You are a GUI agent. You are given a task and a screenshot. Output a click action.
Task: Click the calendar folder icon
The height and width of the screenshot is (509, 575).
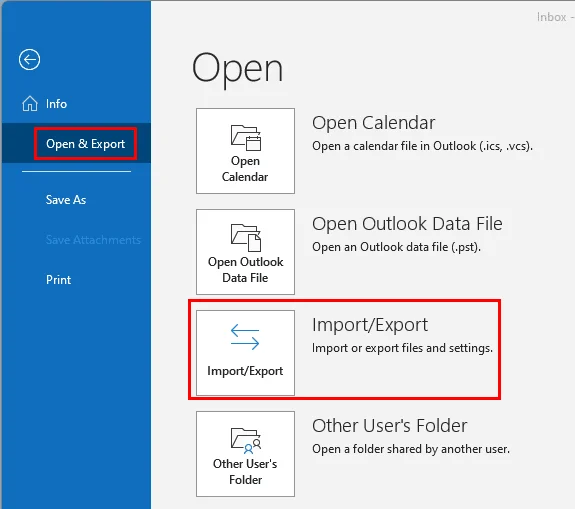point(246,138)
